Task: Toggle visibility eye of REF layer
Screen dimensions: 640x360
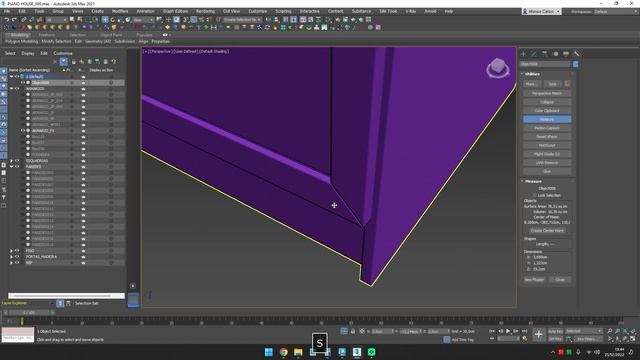Action: coord(17,263)
